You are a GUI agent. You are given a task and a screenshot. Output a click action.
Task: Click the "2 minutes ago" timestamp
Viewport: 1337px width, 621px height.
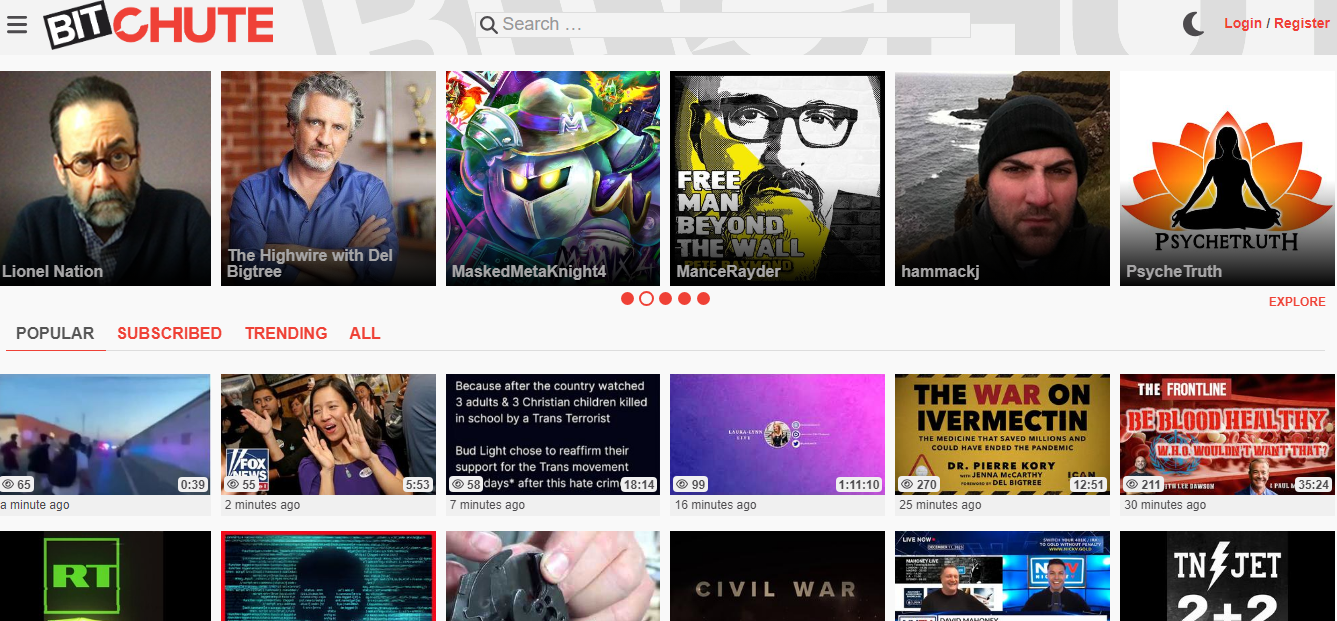[x=262, y=505]
